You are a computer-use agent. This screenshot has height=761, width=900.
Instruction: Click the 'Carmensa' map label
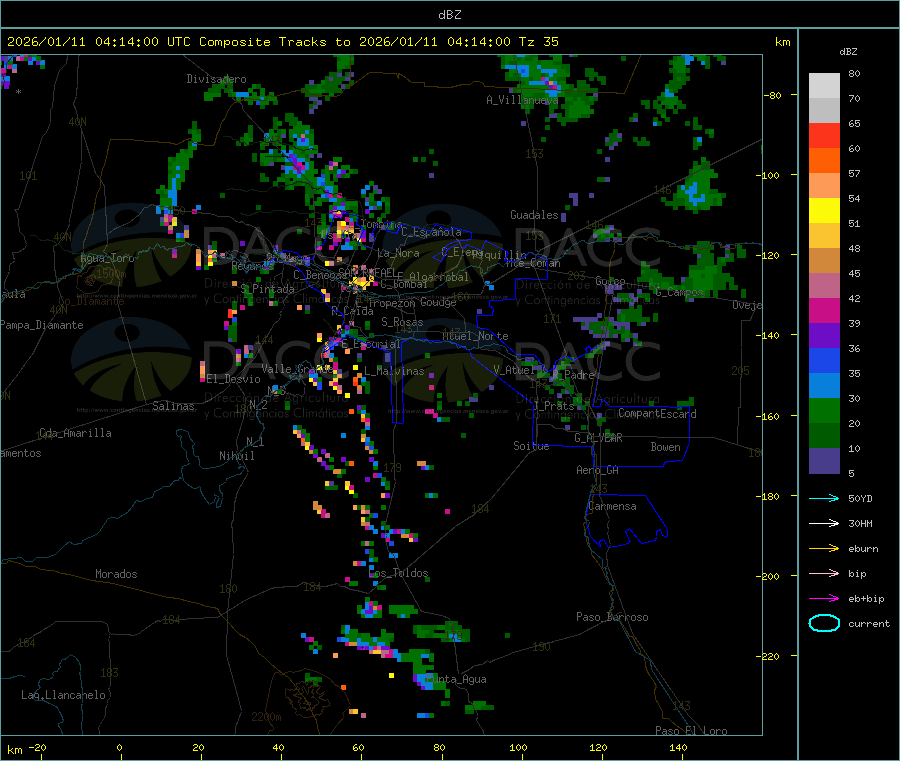[612, 506]
